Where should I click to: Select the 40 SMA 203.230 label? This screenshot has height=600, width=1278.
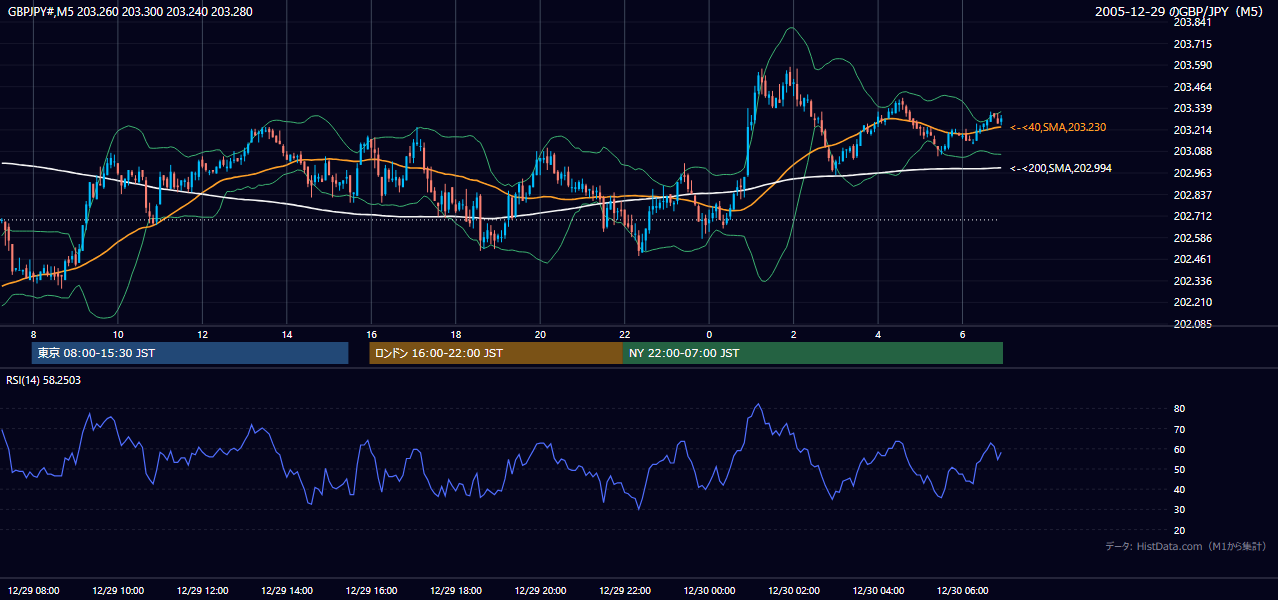click(x=1058, y=127)
